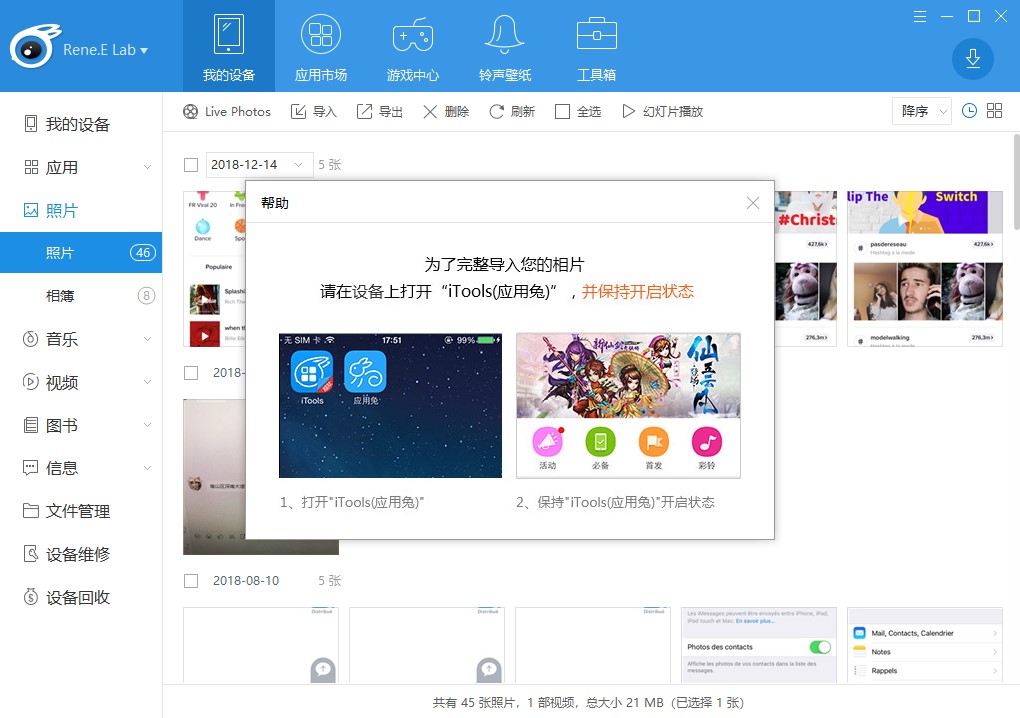Click the 并保持开启状态 orange text

pos(638,291)
